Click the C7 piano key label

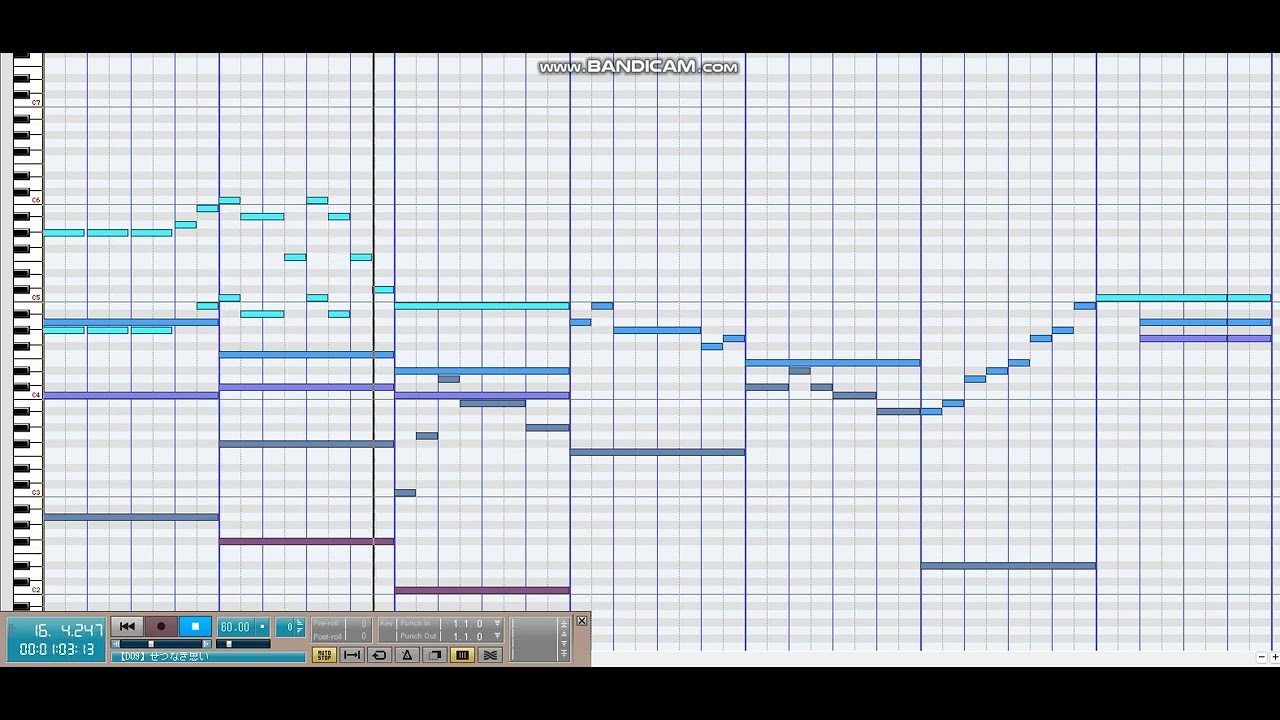(36, 103)
